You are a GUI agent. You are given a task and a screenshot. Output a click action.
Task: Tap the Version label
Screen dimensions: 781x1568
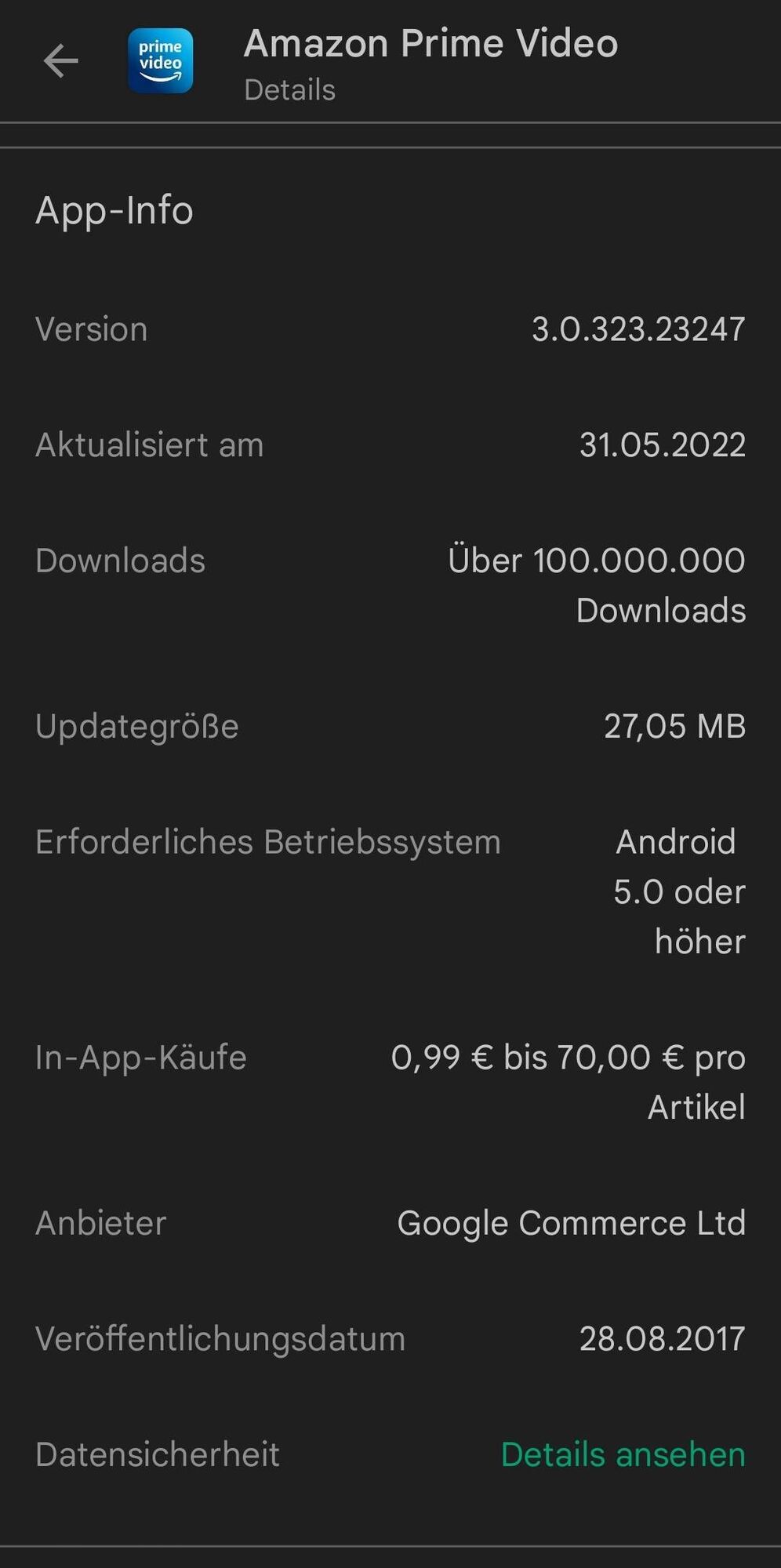(92, 329)
